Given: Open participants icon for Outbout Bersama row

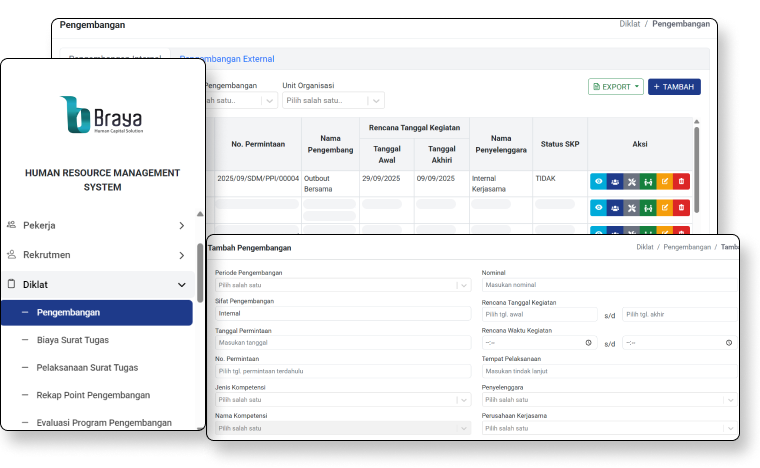Looking at the screenshot, I should (615, 181).
